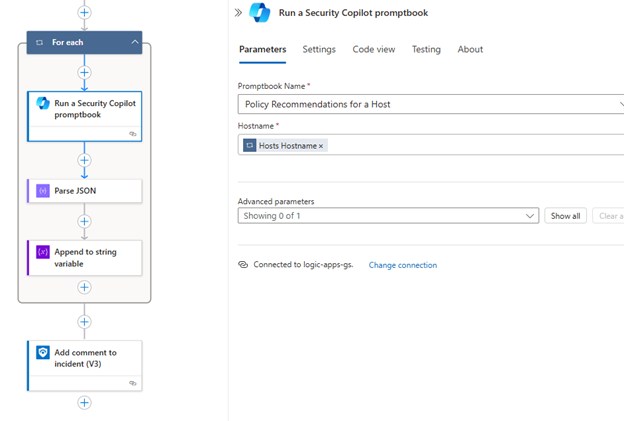Image resolution: width=624 pixels, height=421 pixels.
Task: Click the Show all button
Action: (x=565, y=216)
